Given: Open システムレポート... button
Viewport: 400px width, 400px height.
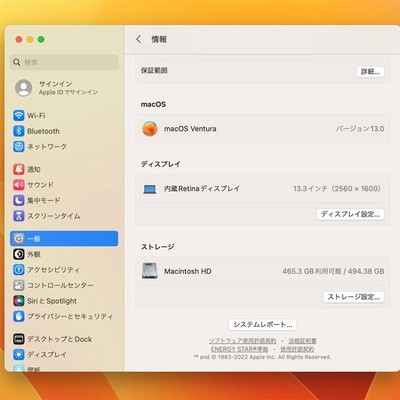Looking at the screenshot, I should pos(263,324).
